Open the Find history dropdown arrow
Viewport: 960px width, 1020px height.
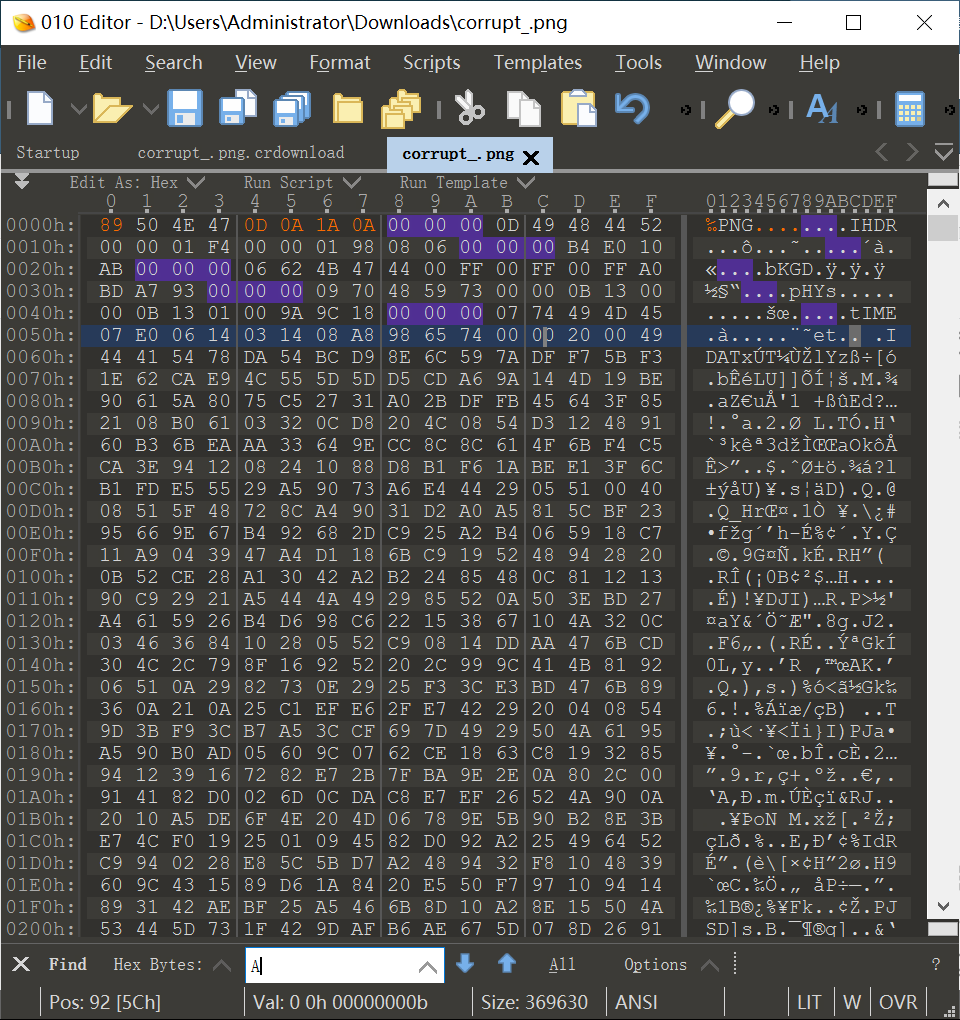pyautogui.click(x=428, y=967)
